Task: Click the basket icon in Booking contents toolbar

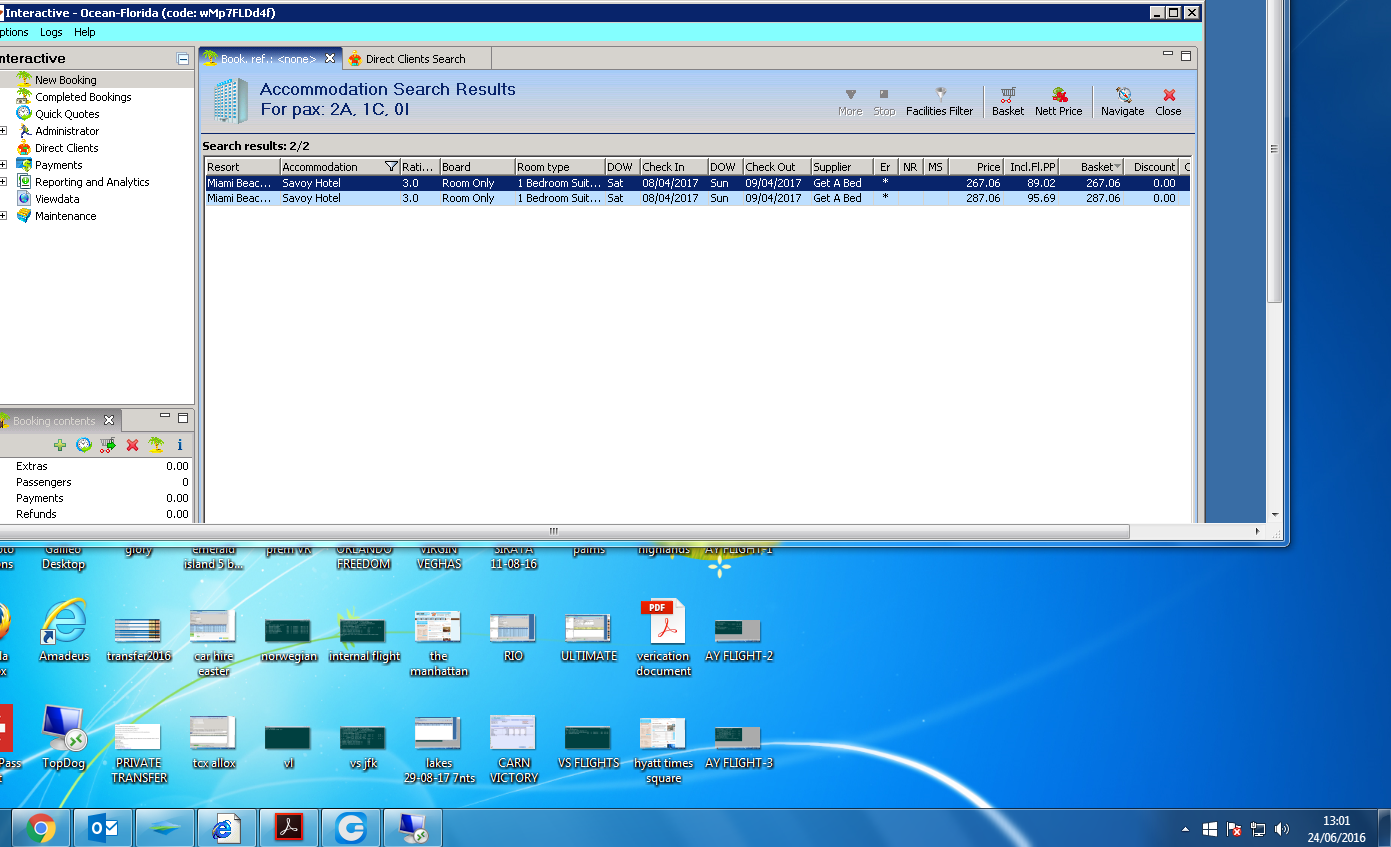Action: tap(108, 445)
